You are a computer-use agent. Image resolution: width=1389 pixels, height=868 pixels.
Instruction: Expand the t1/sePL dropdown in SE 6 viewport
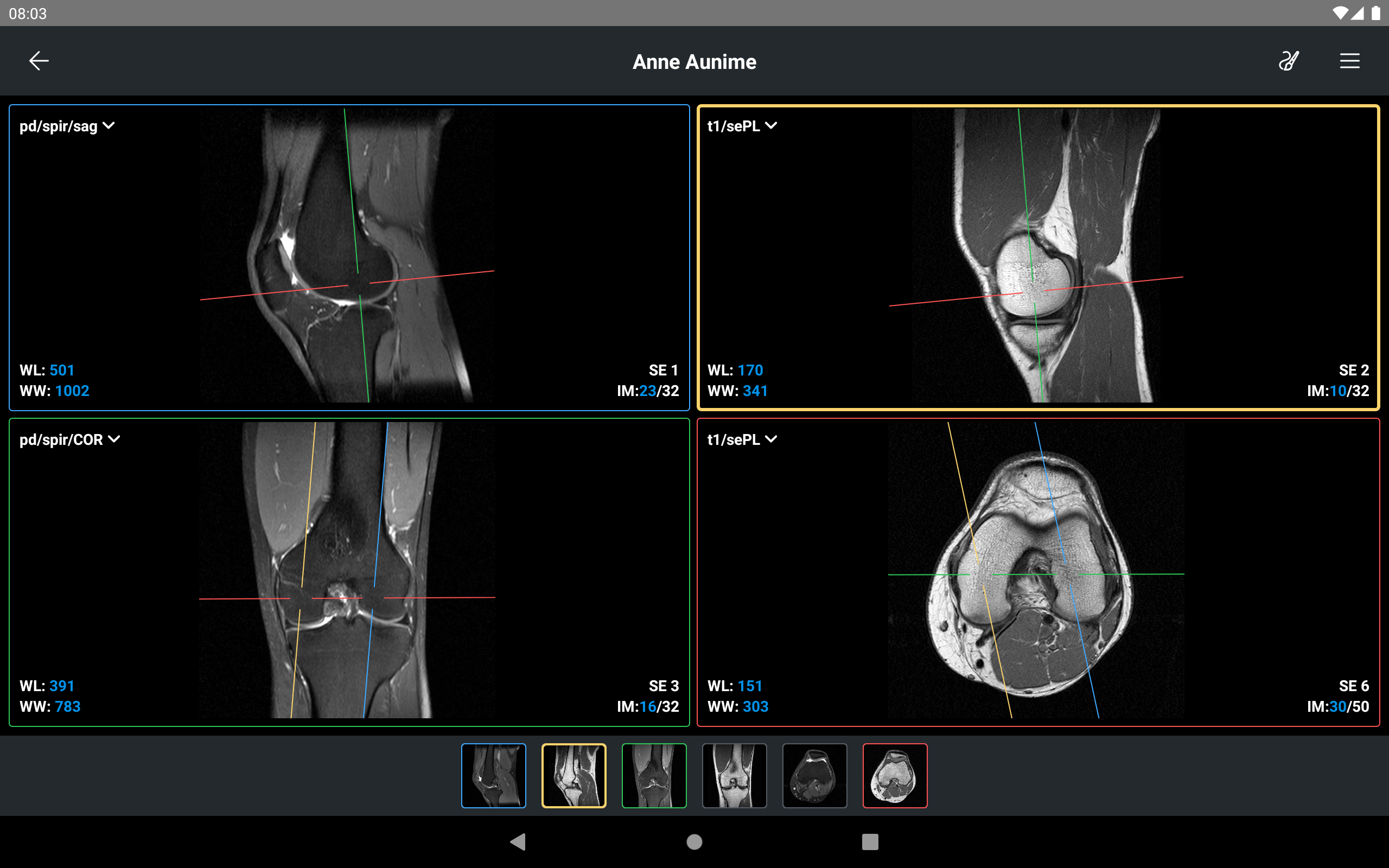click(742, 439)
